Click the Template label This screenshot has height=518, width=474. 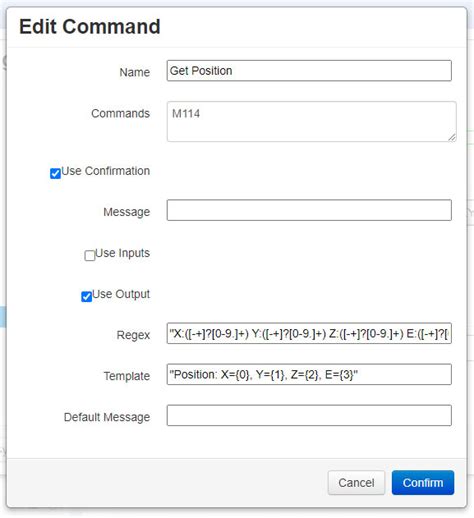[127, 376]
